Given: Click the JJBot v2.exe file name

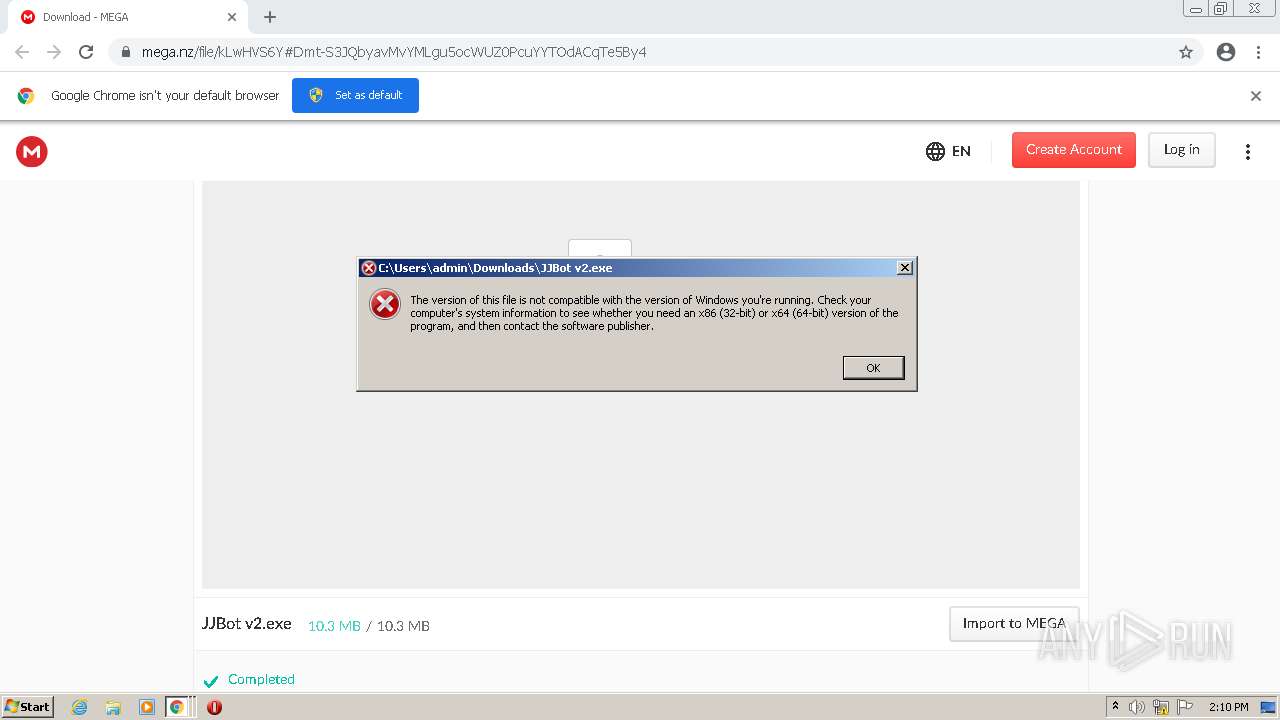Looking at the screenshot, I should [x=247, y=623].
